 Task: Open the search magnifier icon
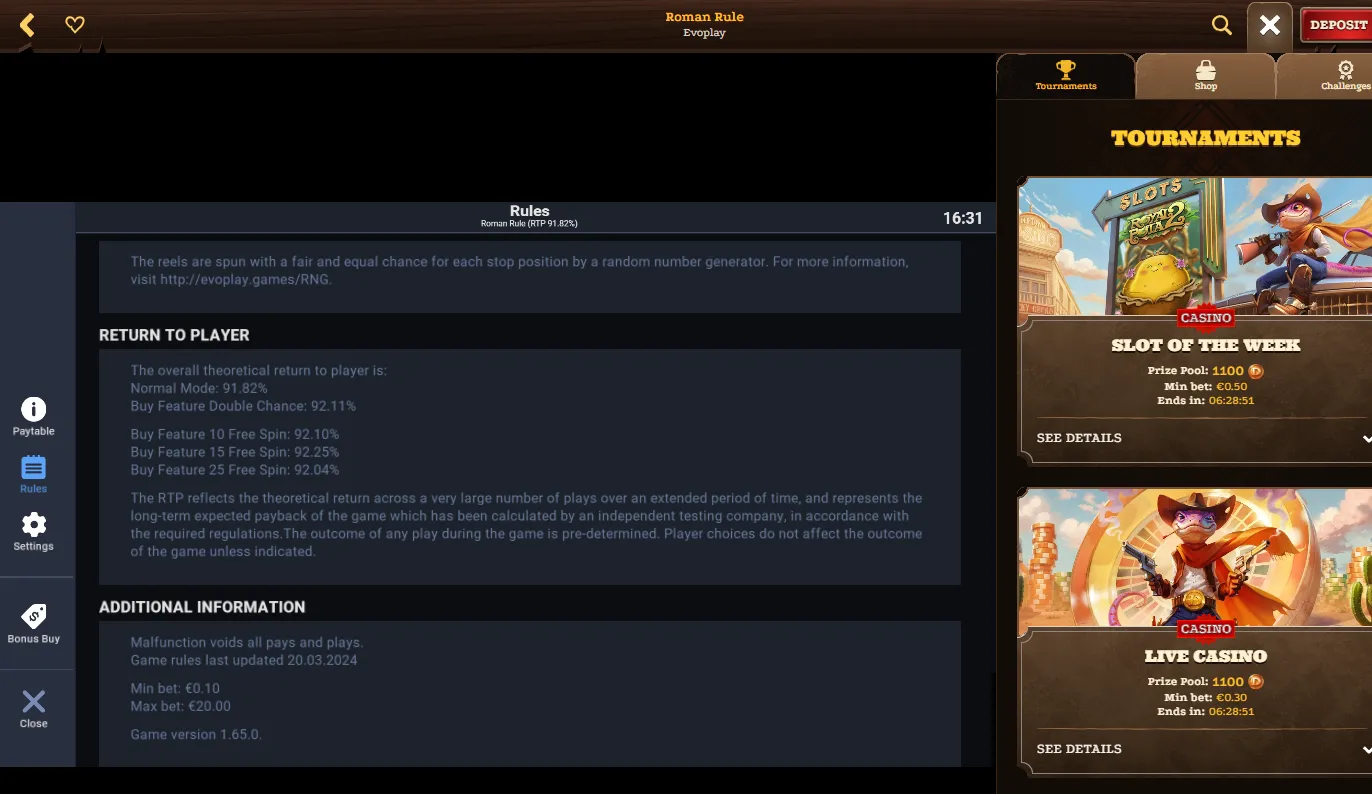[1221, 25]
